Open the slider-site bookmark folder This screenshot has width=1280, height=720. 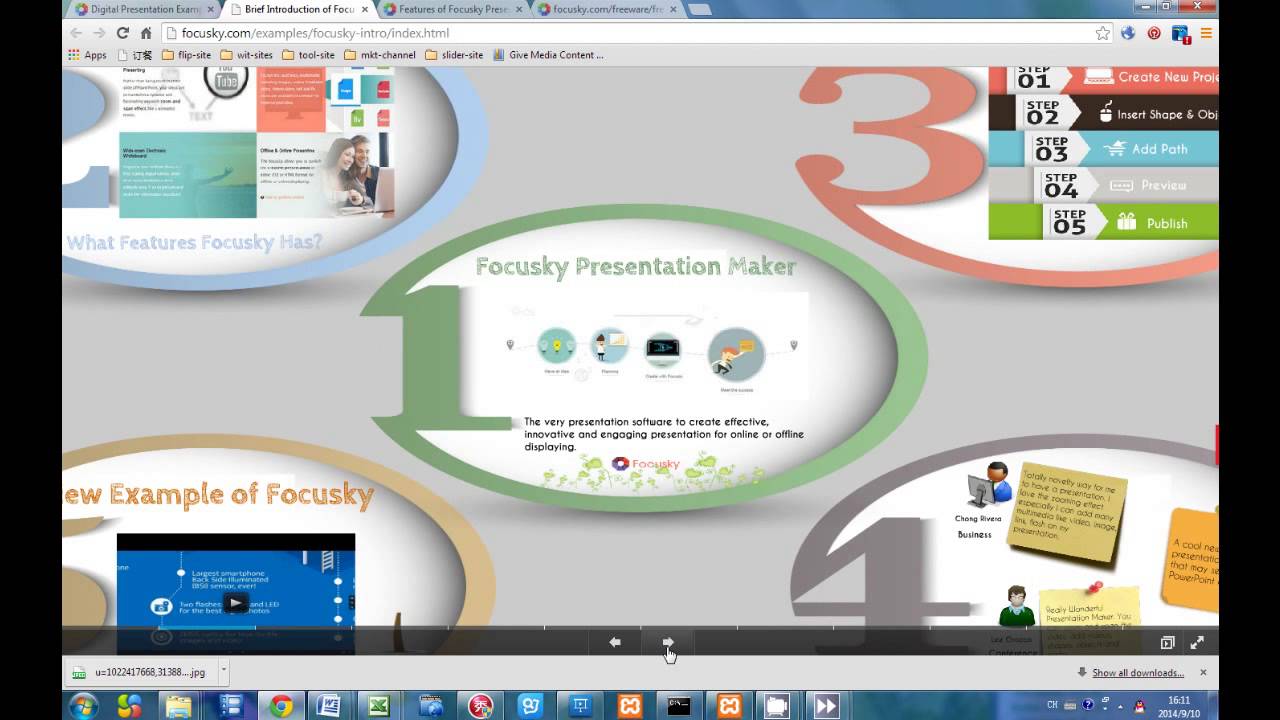pos(454,55)
